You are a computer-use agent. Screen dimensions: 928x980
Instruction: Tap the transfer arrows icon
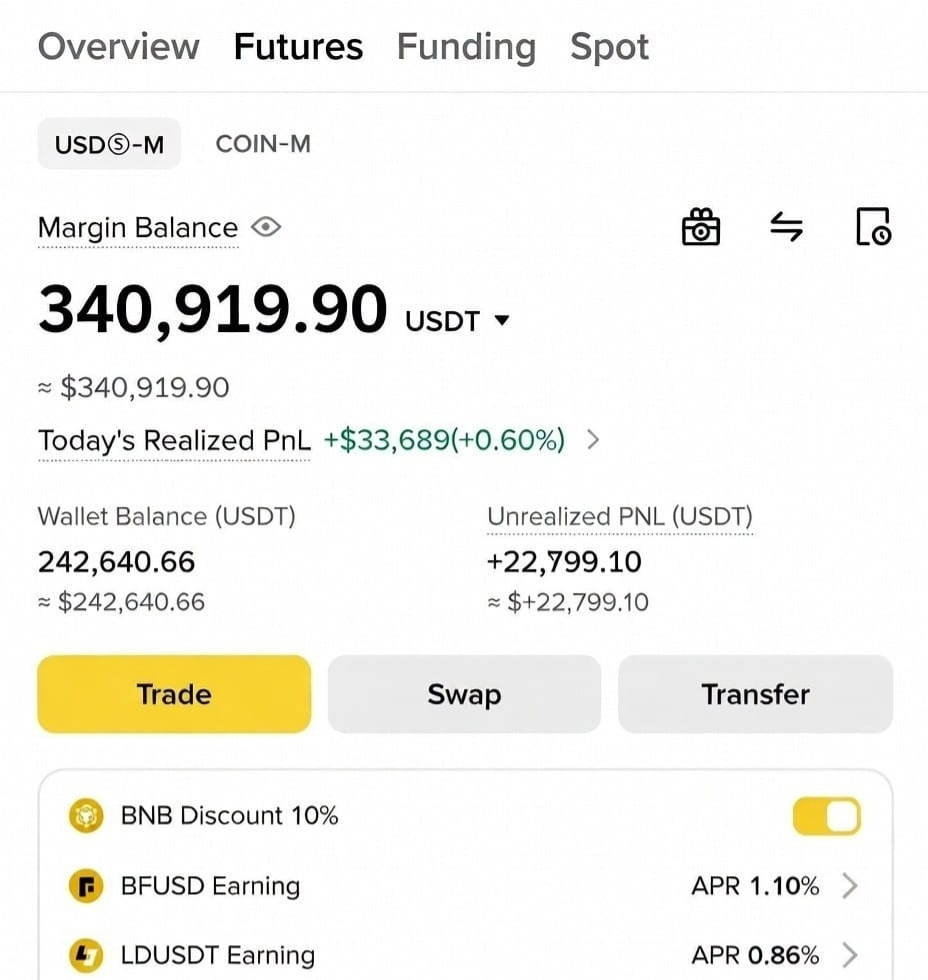tap(786, 226)
